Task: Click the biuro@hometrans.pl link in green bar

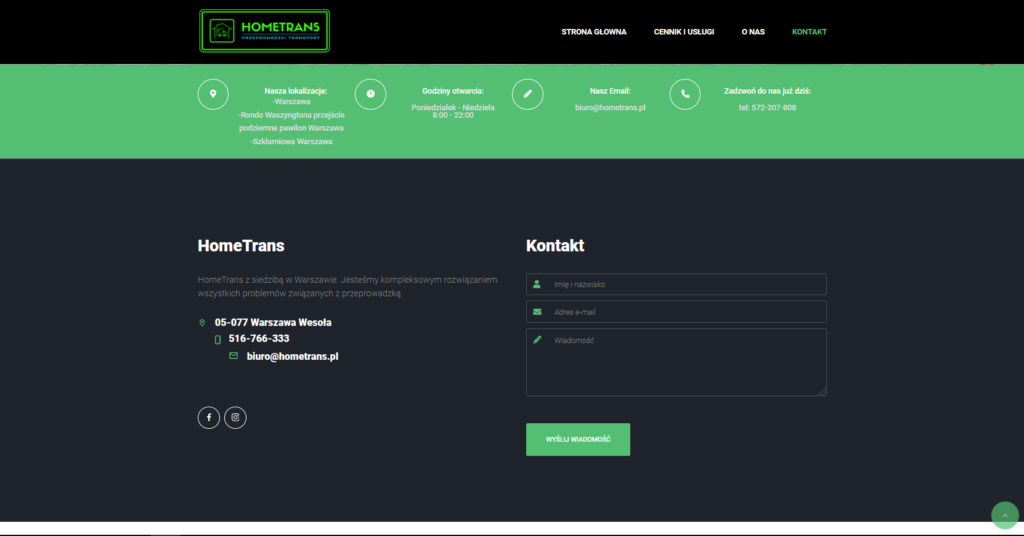Action: 610,107
